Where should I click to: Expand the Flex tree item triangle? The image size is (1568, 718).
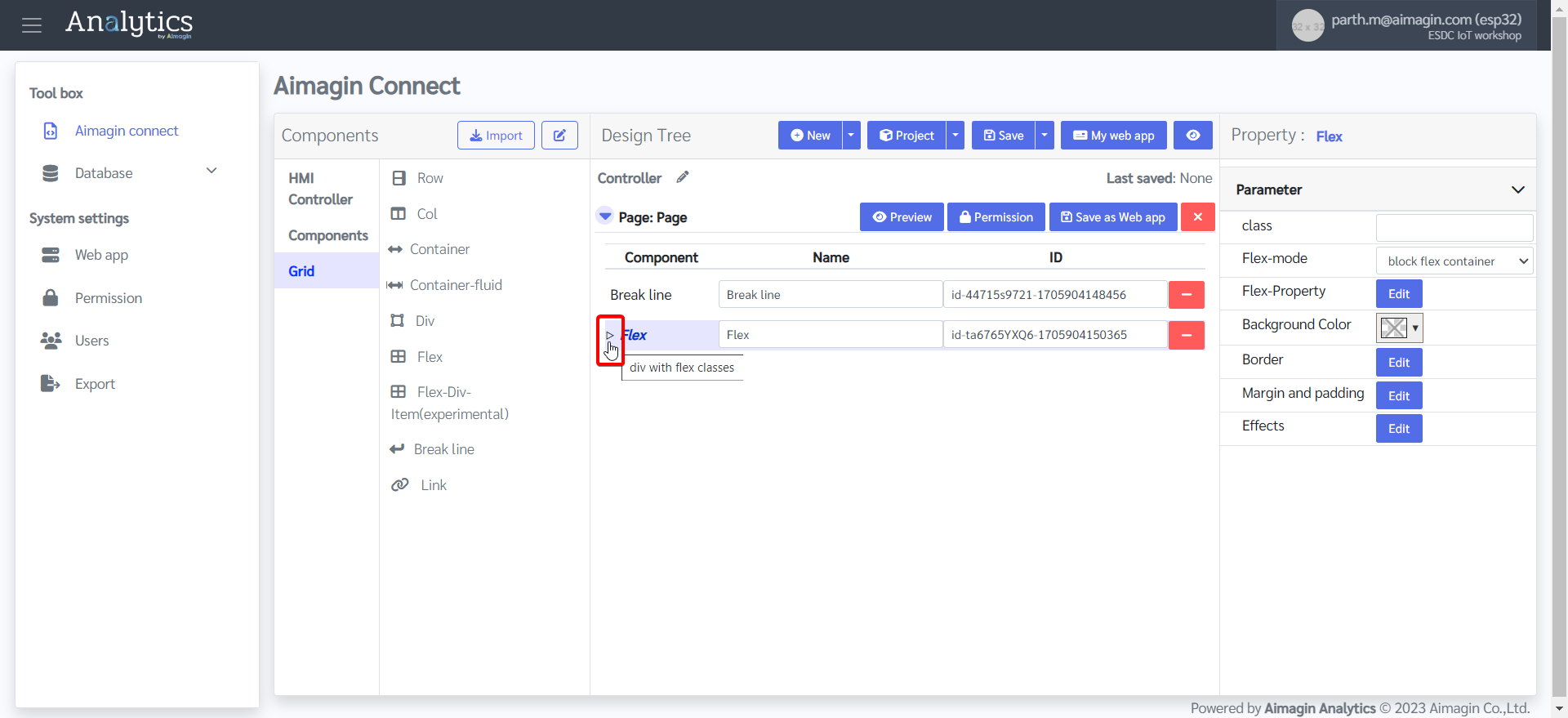[609, 335]
